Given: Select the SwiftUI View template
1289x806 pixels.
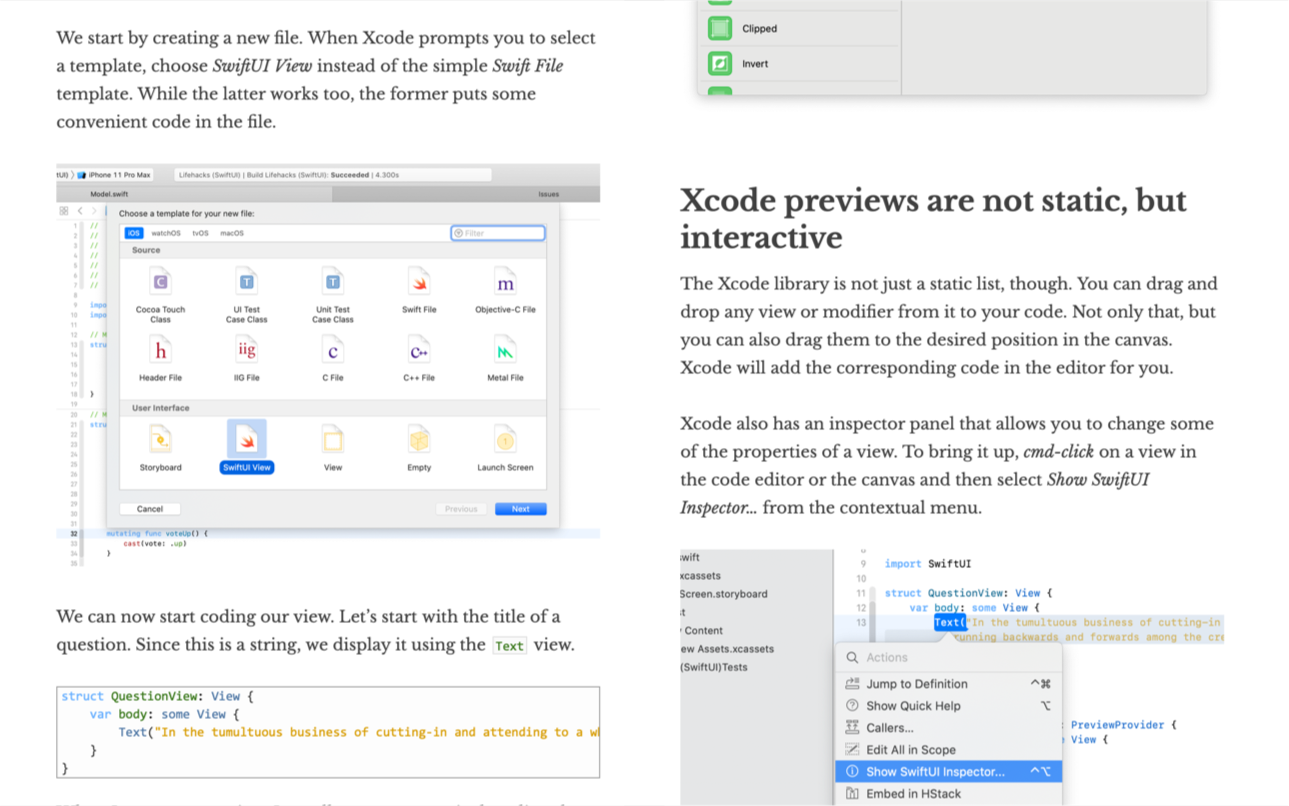Looking at the screenshot, I should coord(246,446).
